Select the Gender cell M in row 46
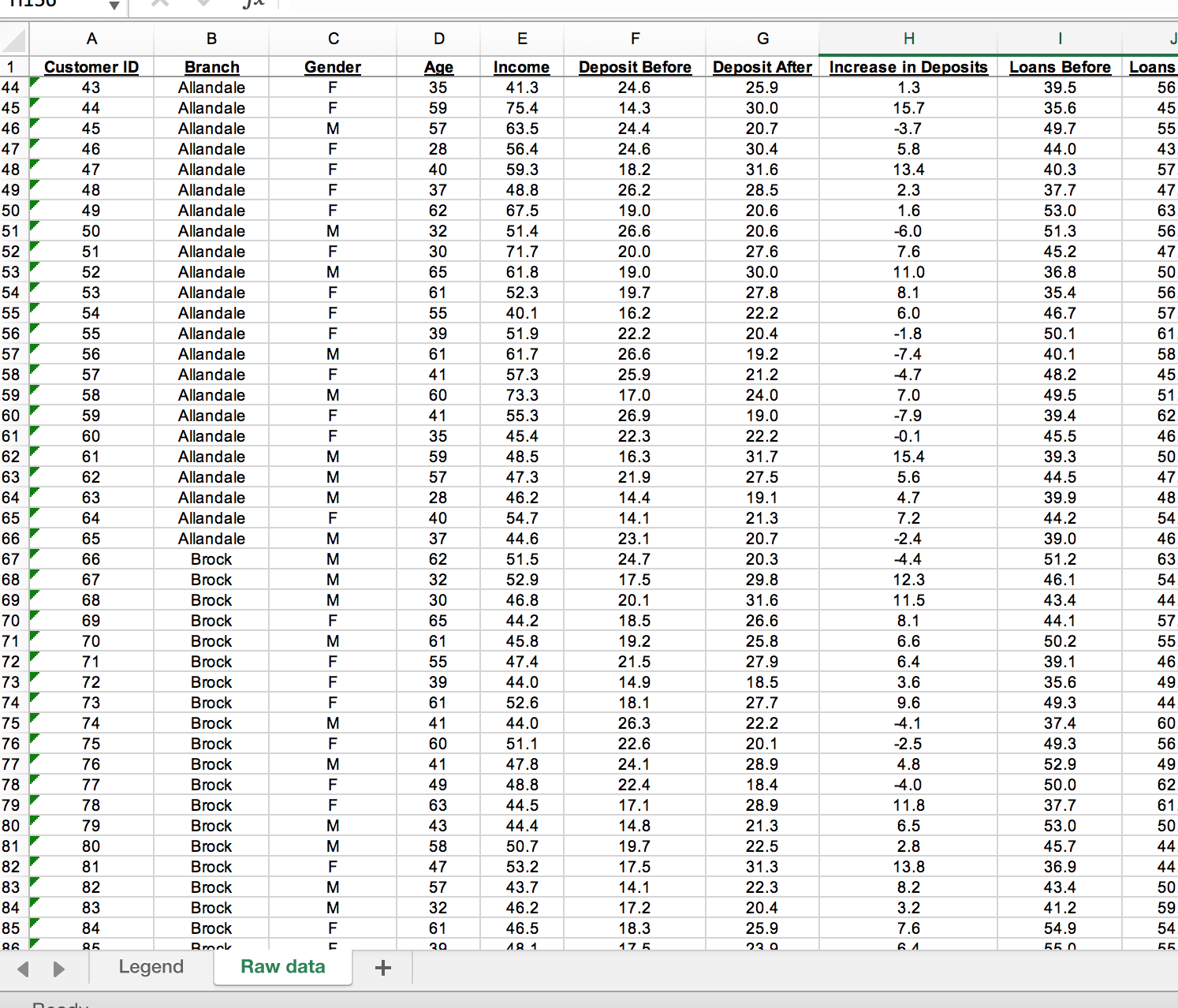This screenshot has width=1178, height=1008. 333,129
